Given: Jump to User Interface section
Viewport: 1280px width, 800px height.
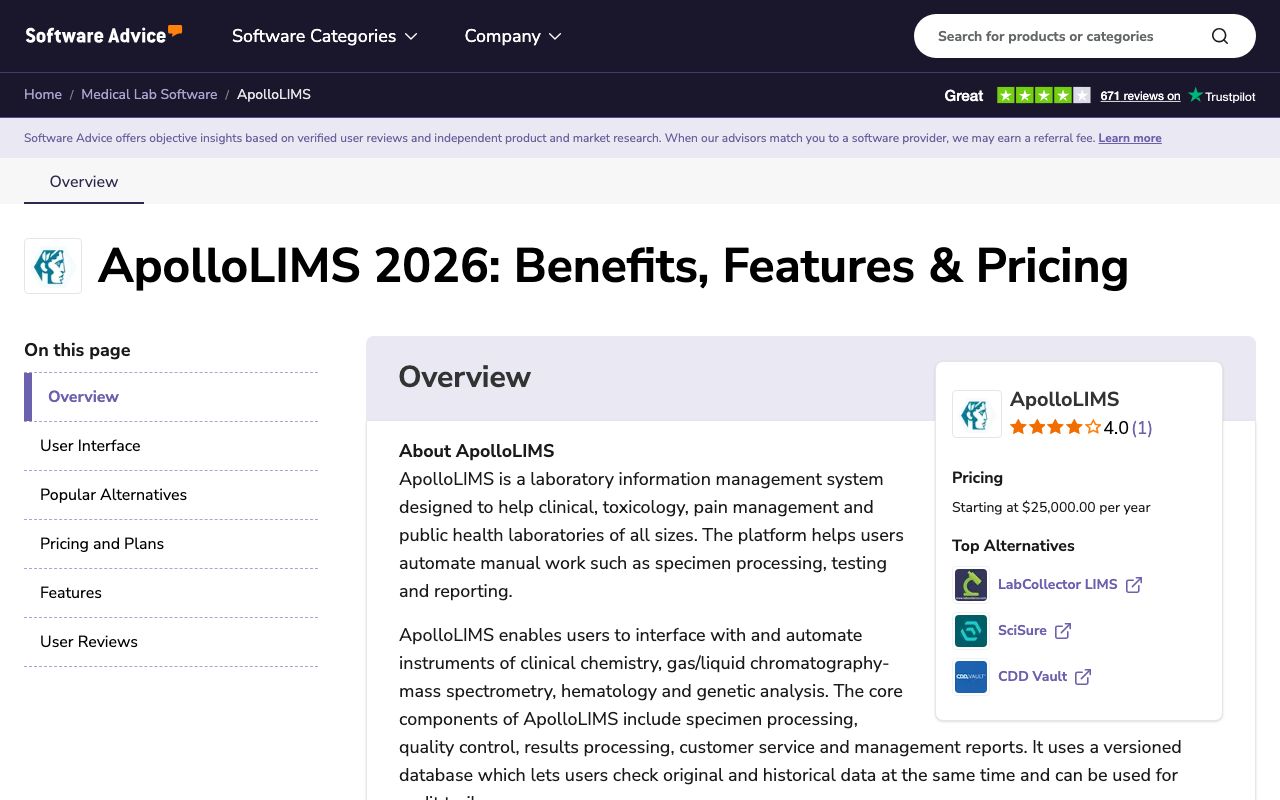Looking at the screenshot, I should coord(171,446).
